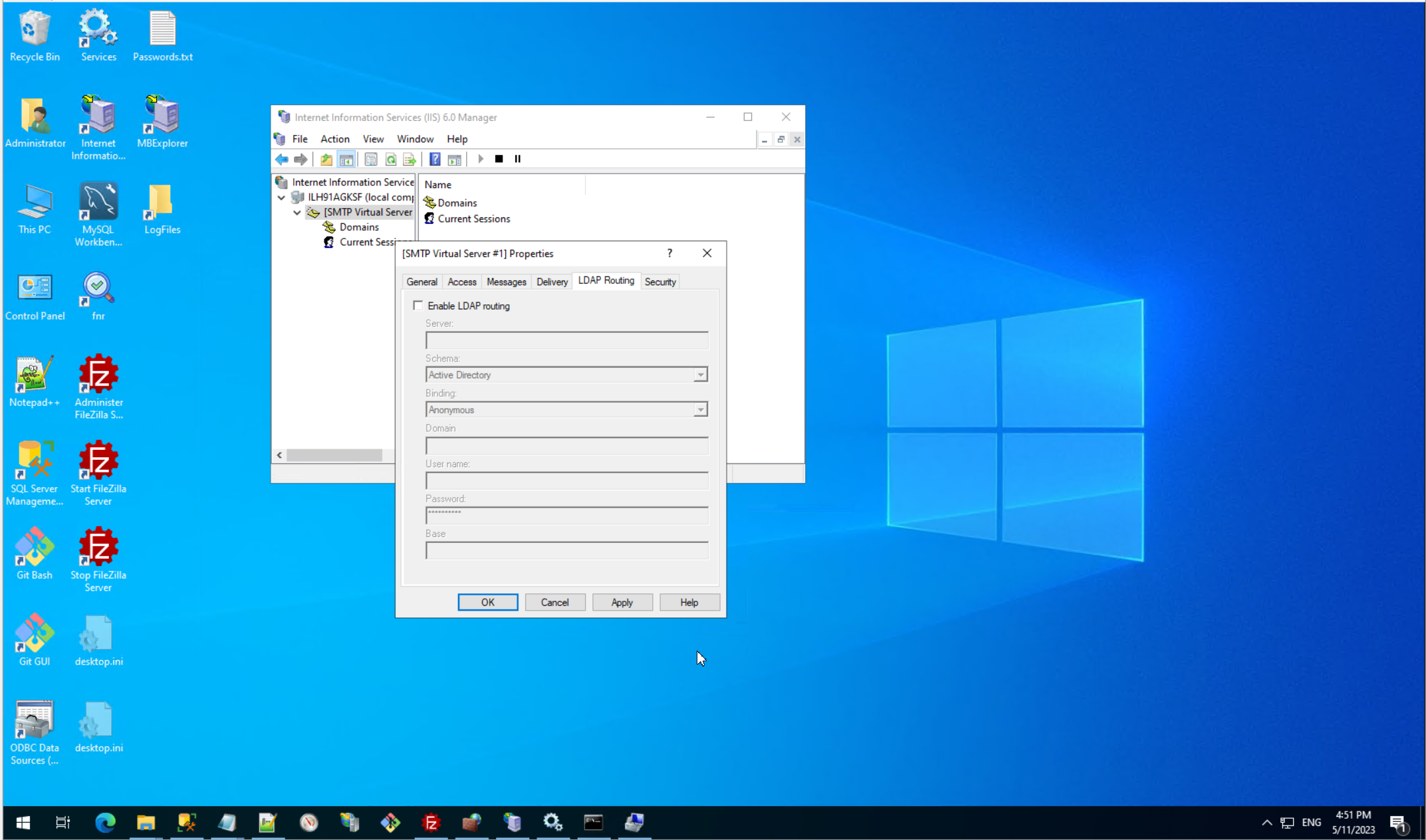Switch to the Delivery tab
Image resolution: width=1426 pixels, height=840 pixels.
click(x=552, y=282)
